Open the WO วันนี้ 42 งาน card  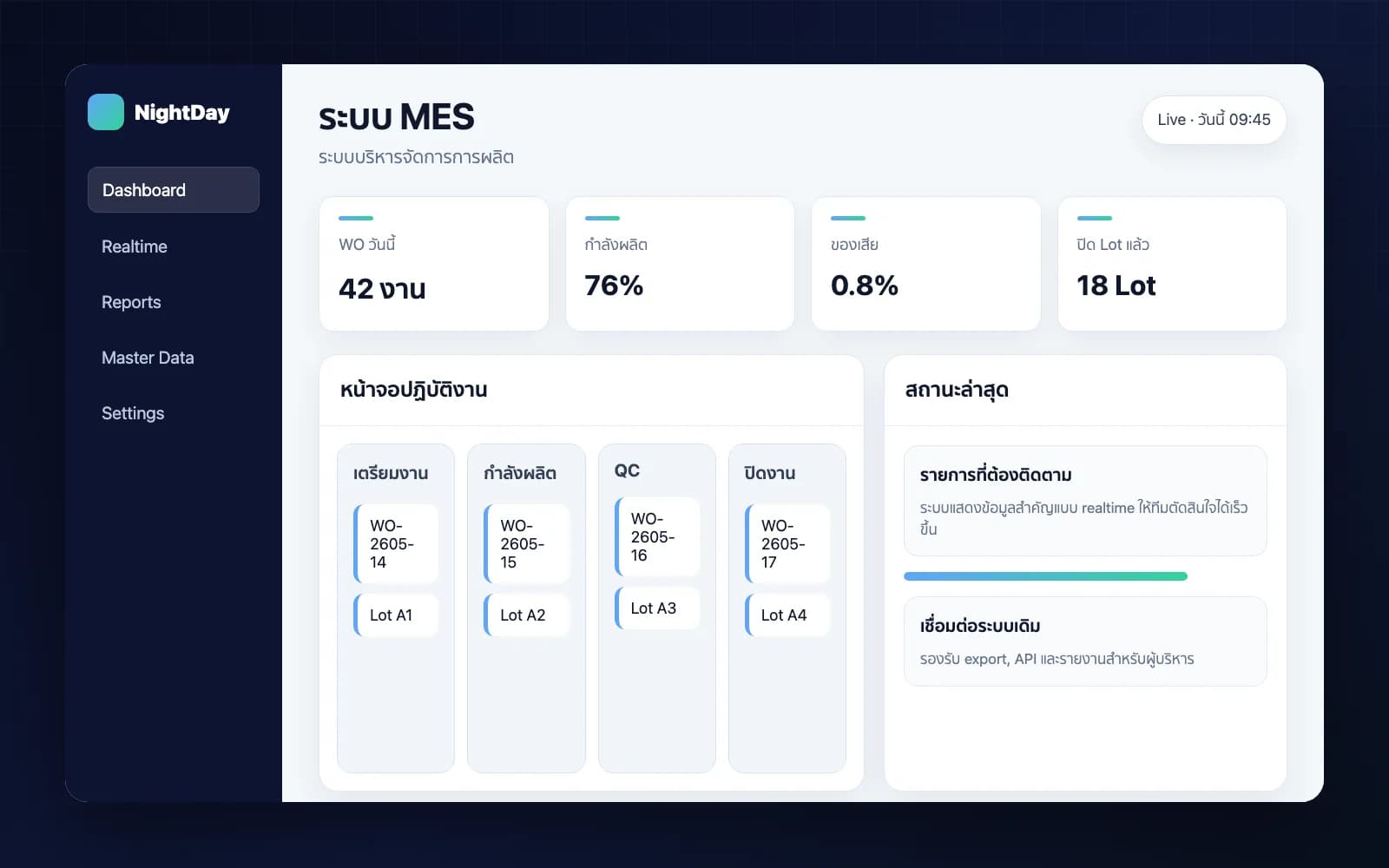tap(434, 264)
